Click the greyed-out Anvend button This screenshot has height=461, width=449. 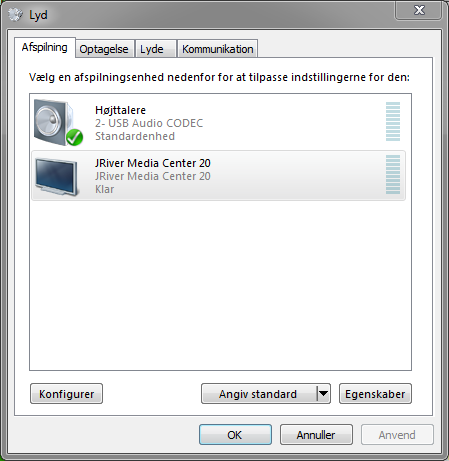point(397,434)
